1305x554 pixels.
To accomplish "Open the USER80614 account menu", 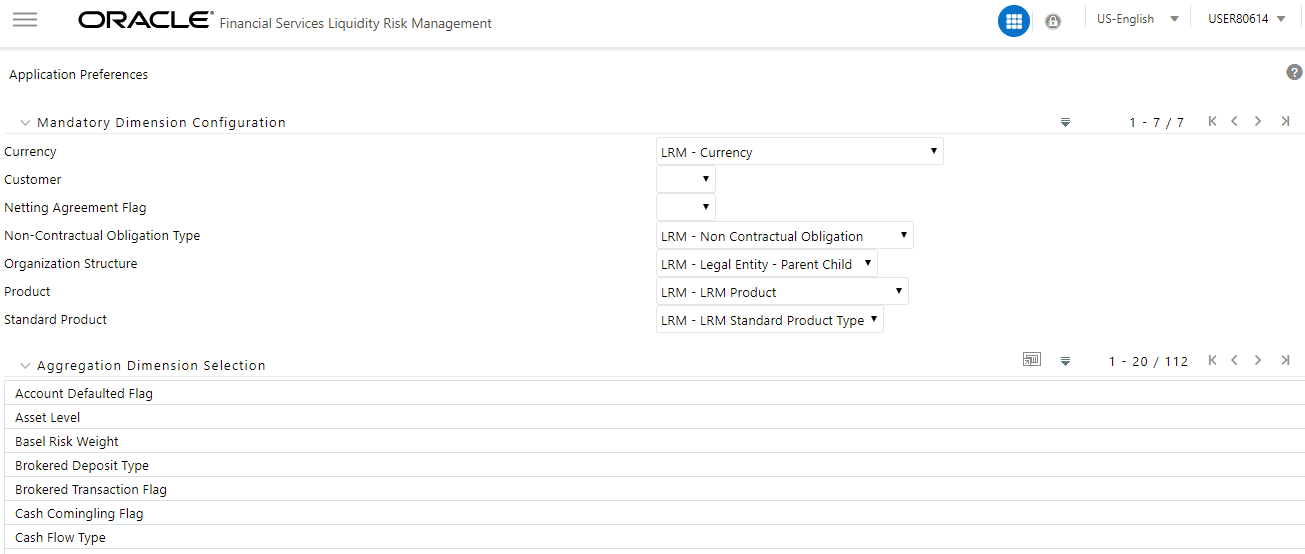I will (1247, 19).
